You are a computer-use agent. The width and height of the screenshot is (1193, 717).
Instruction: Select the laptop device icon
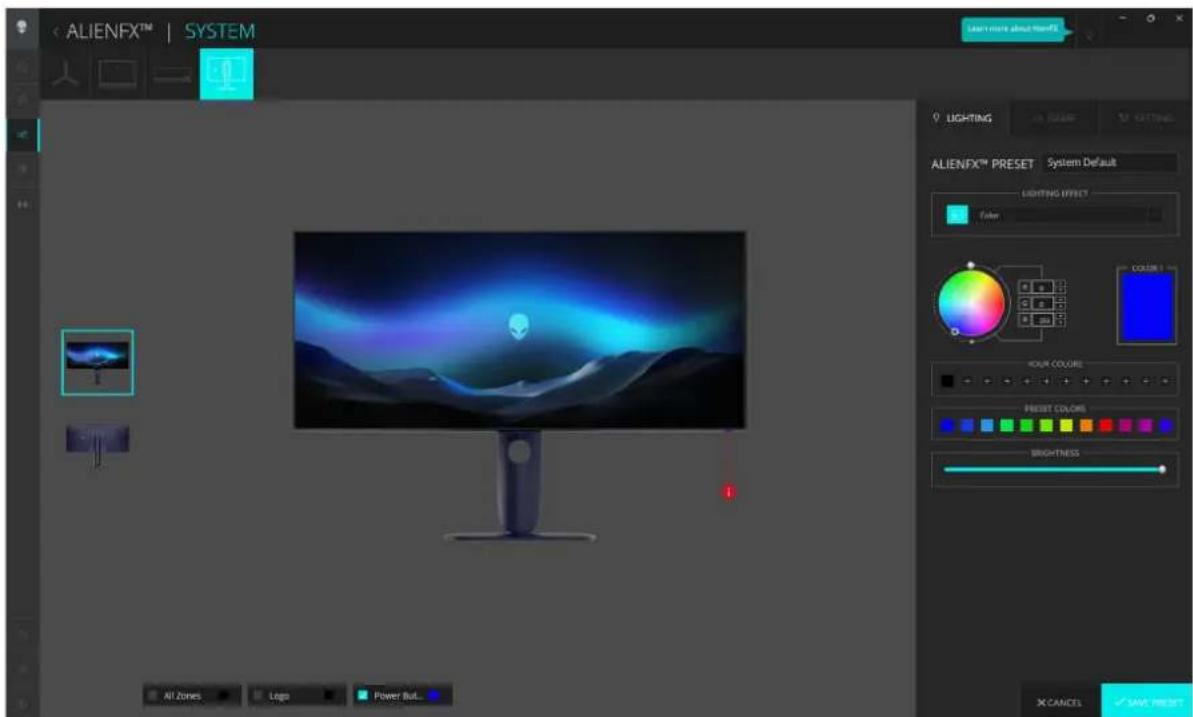tap(118, 74)
